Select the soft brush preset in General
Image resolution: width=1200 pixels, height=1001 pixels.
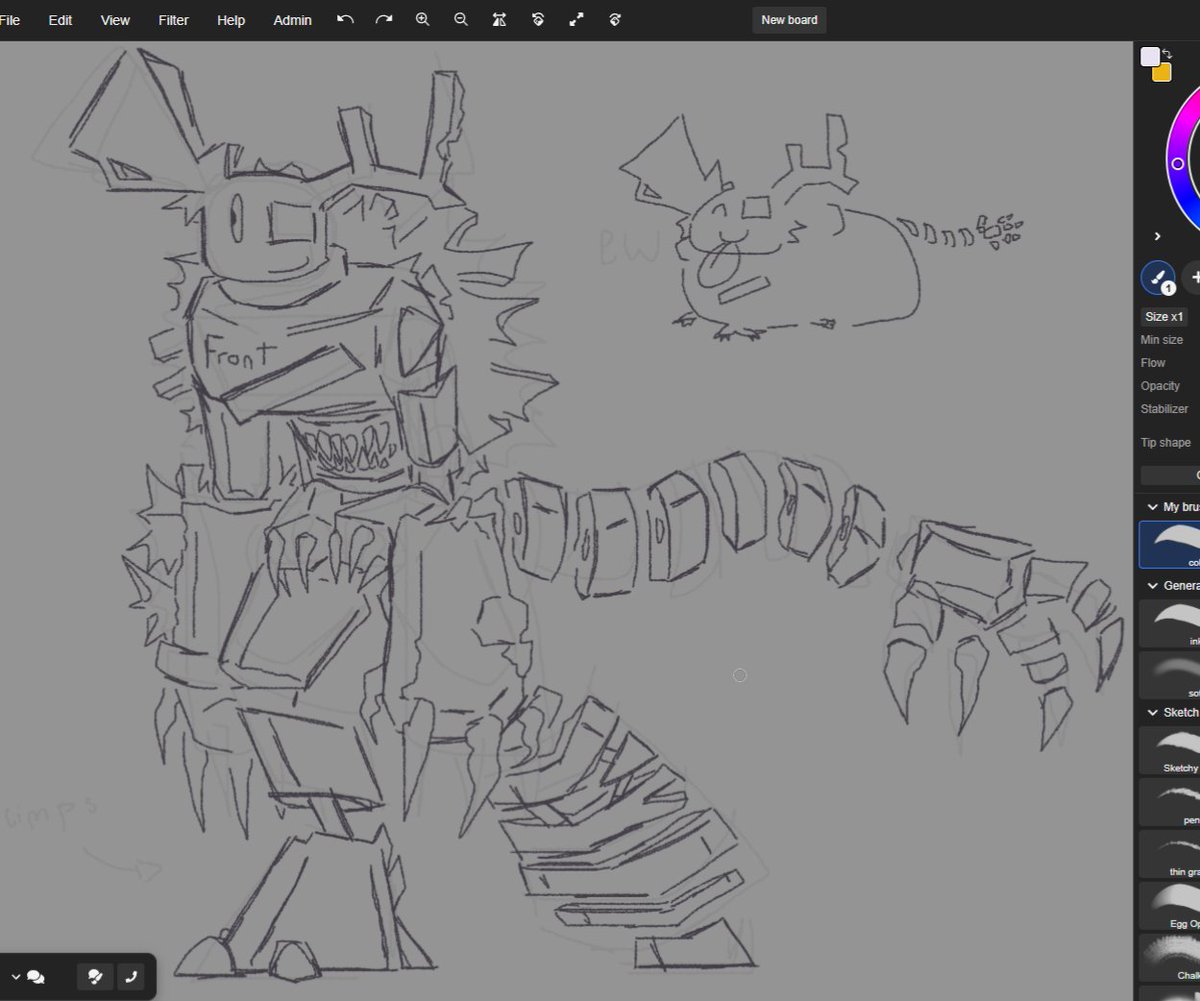coord(1170,675)
